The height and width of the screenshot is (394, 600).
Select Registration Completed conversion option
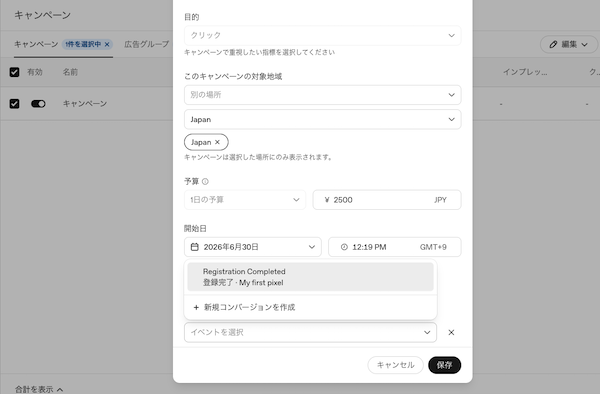tap(310, 277)
